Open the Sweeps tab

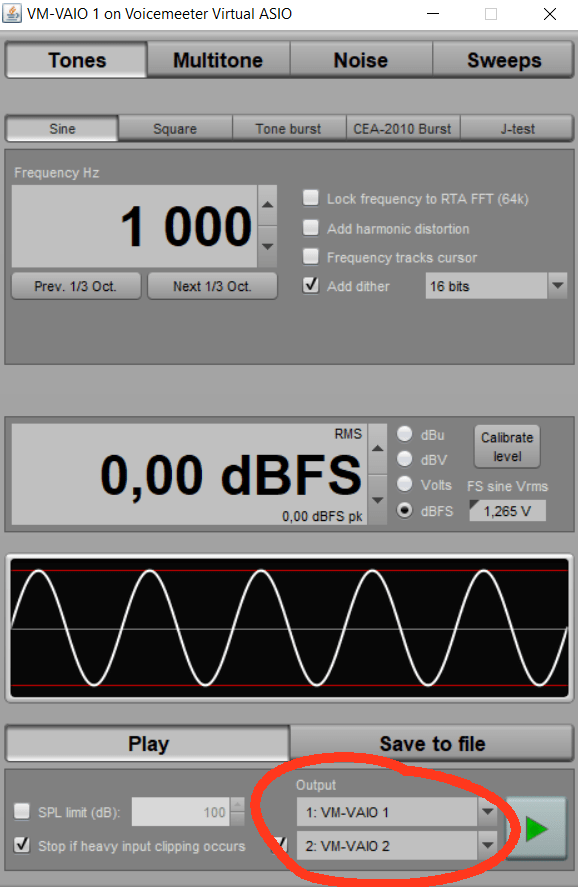503,60
